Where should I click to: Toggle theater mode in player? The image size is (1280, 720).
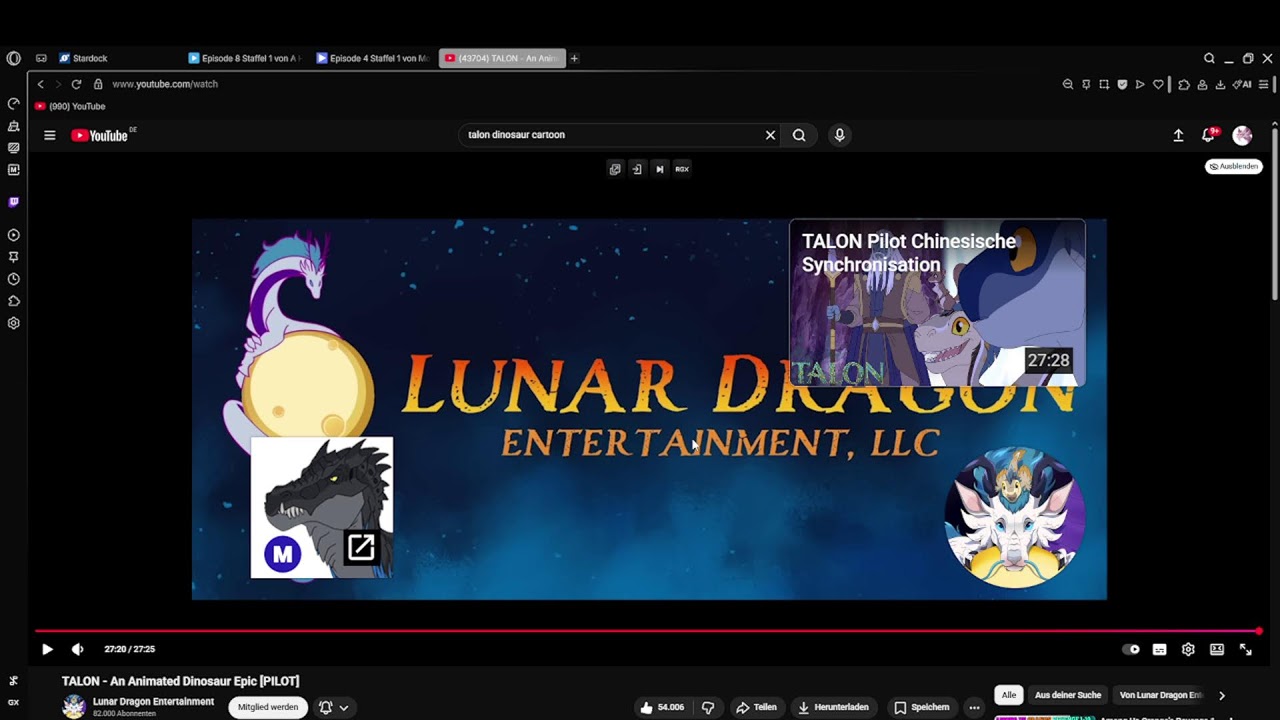(x=1217, y=649)
